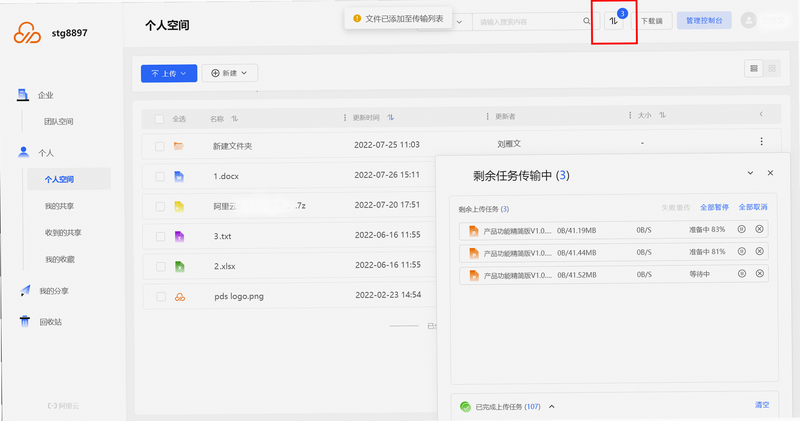Open the 上传 upload dropdown
Viewport: 800px width, 421px height.
[x=169, y=73]
